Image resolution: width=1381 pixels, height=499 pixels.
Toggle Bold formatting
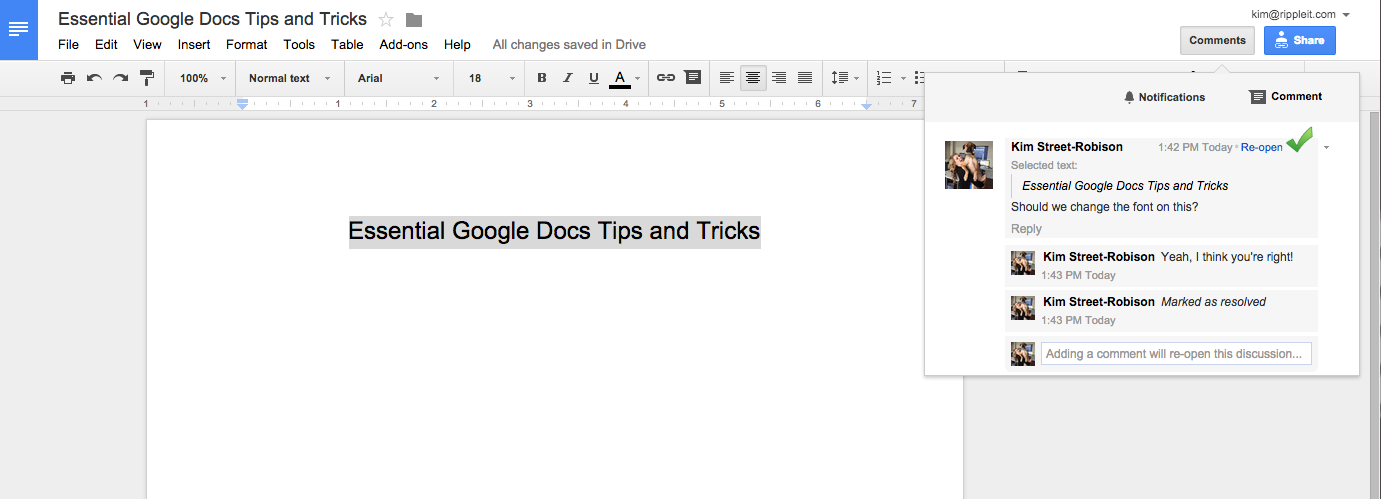pyautogui.click(x=542, y=78)
